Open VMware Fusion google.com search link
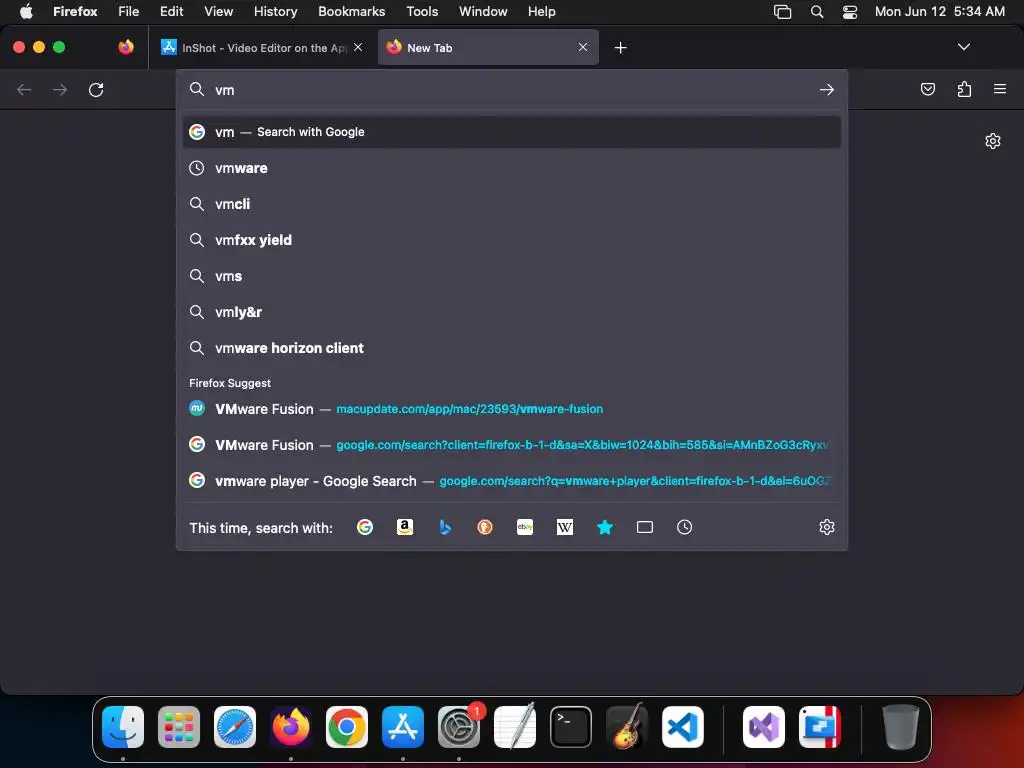The width and height of the screenshot is (1024, 768). click(512, 445)
